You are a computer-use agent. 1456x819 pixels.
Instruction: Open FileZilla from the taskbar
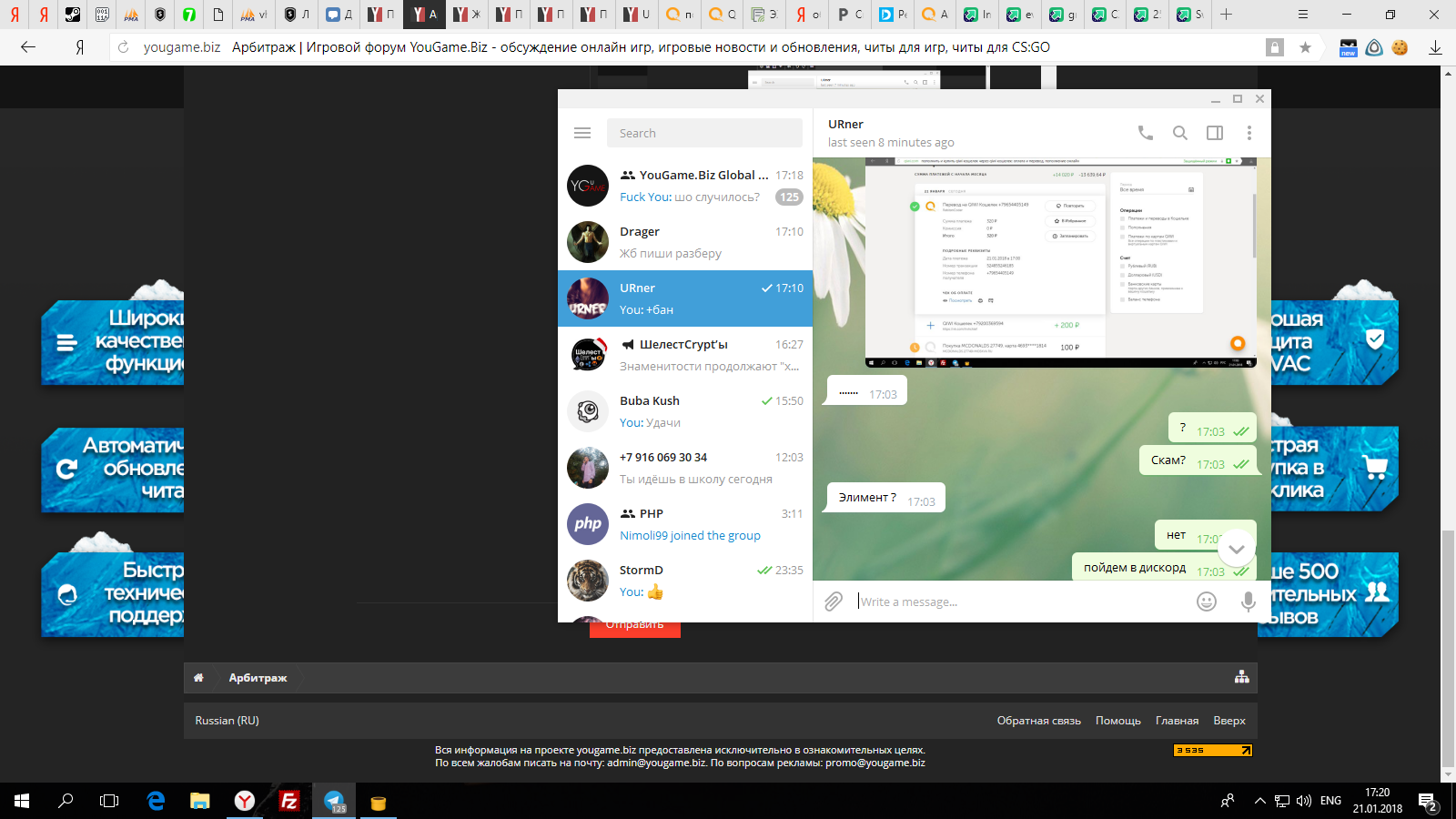[288, 801]
